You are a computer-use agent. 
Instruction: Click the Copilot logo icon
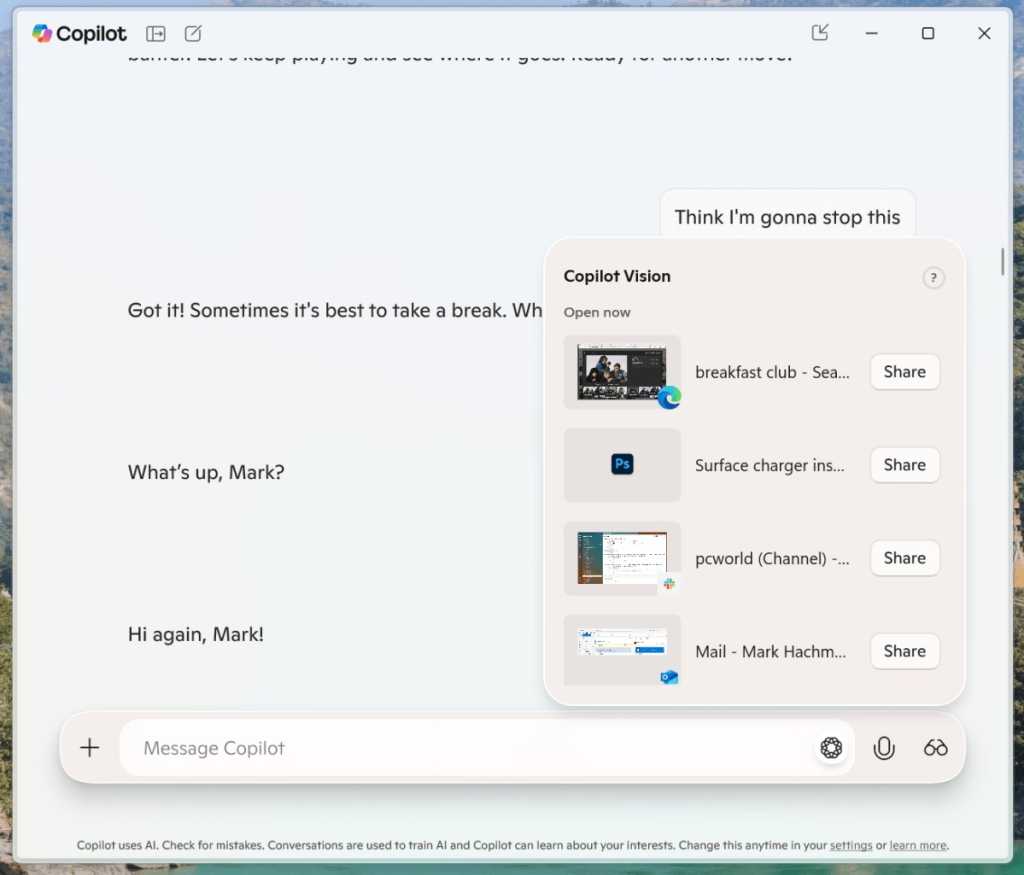[43, 33]
